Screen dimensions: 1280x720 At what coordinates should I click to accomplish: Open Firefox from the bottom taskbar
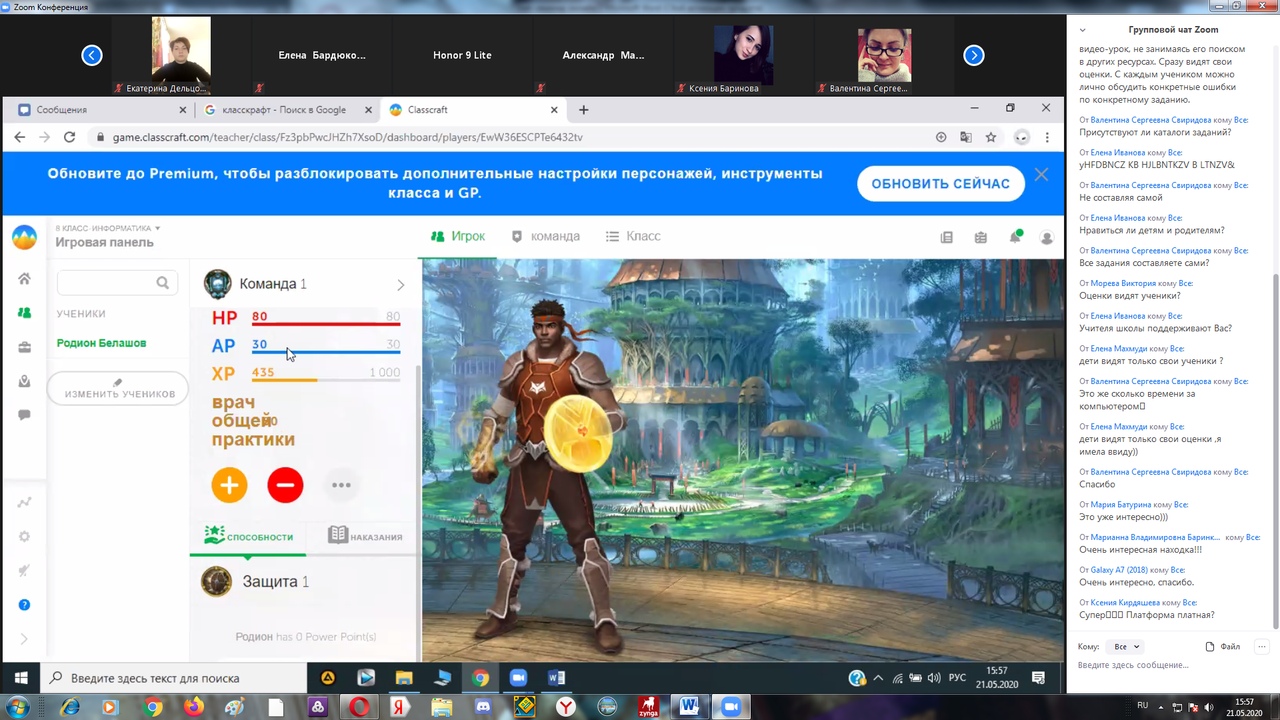click(x=193, y=707)
